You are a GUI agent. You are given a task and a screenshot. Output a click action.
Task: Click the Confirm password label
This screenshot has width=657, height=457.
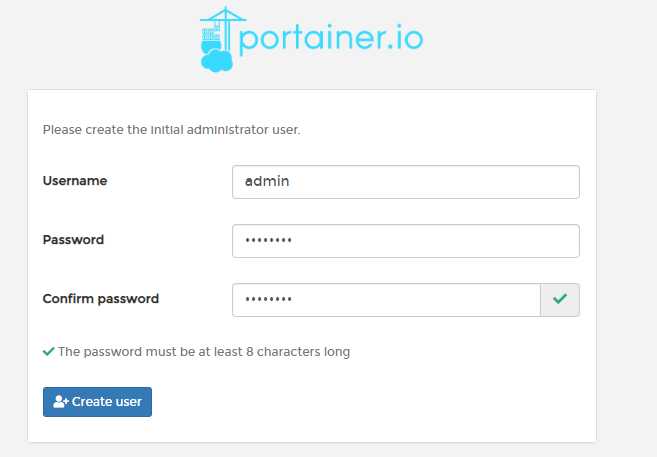click(x=100, y=298)
